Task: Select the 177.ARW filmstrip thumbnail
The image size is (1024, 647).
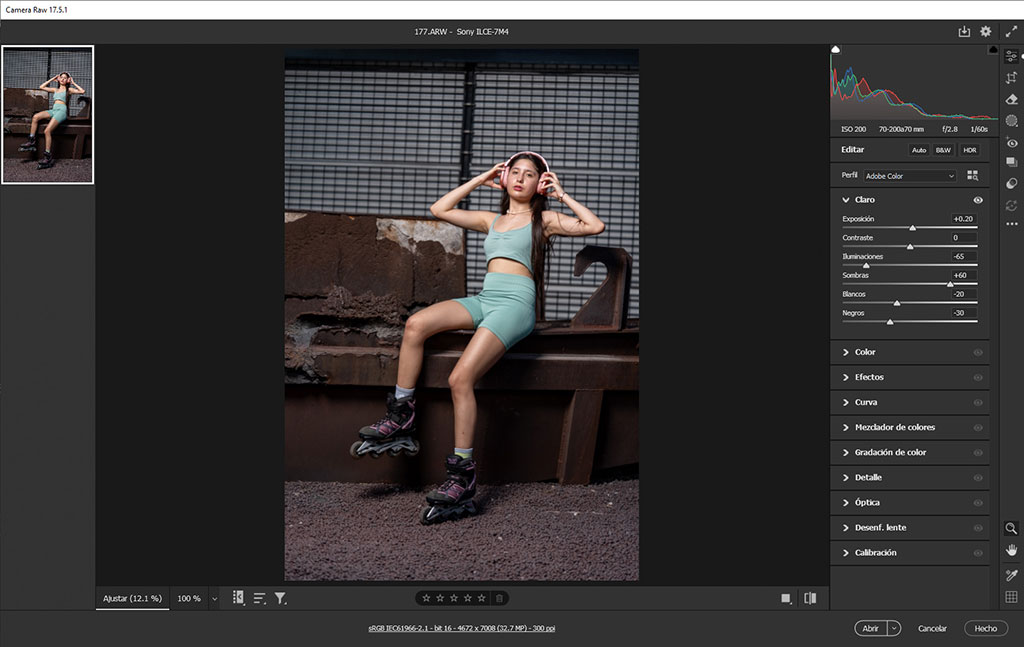Action: [x=48, y=115]
